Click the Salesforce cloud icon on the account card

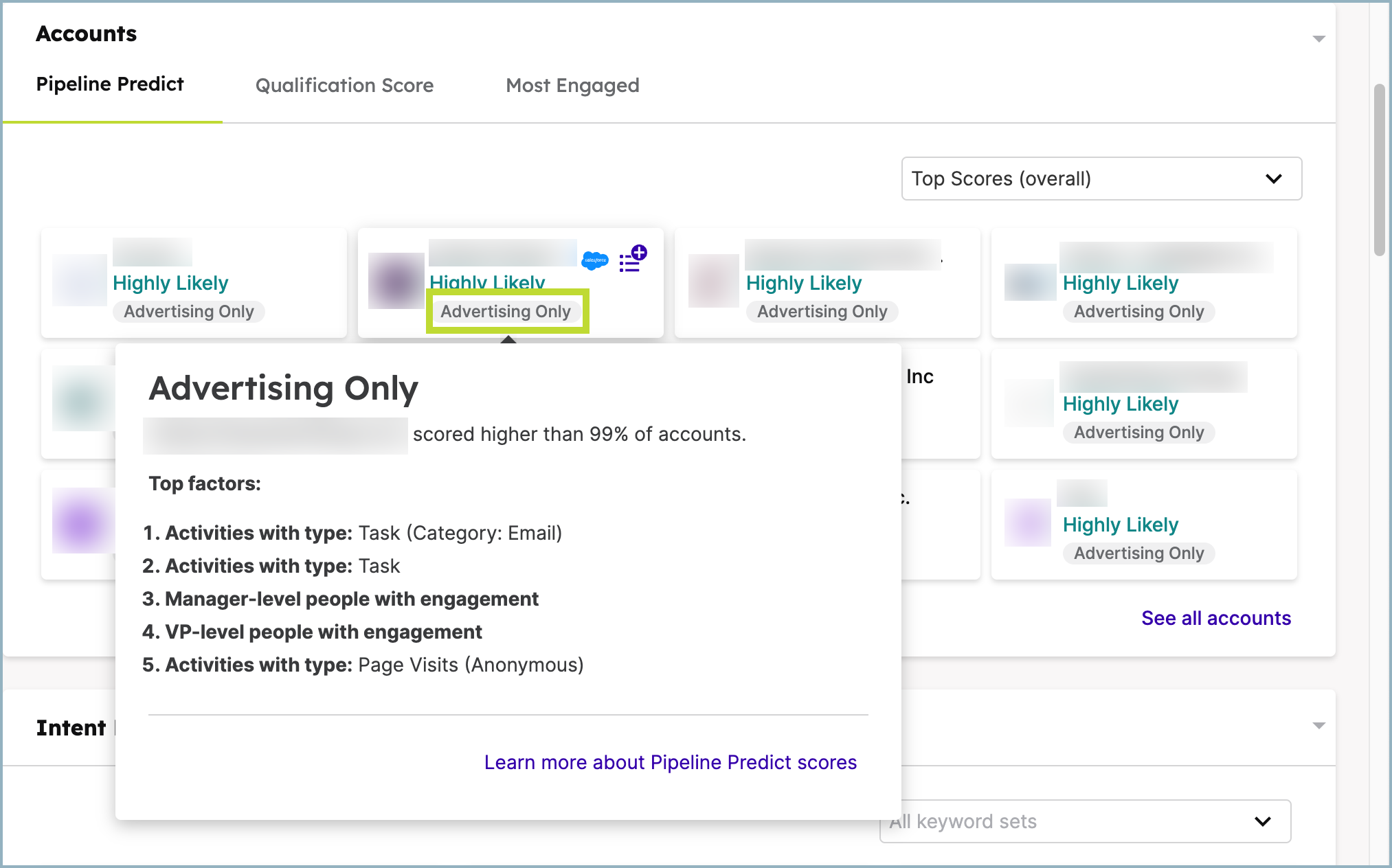click(594, 260)
